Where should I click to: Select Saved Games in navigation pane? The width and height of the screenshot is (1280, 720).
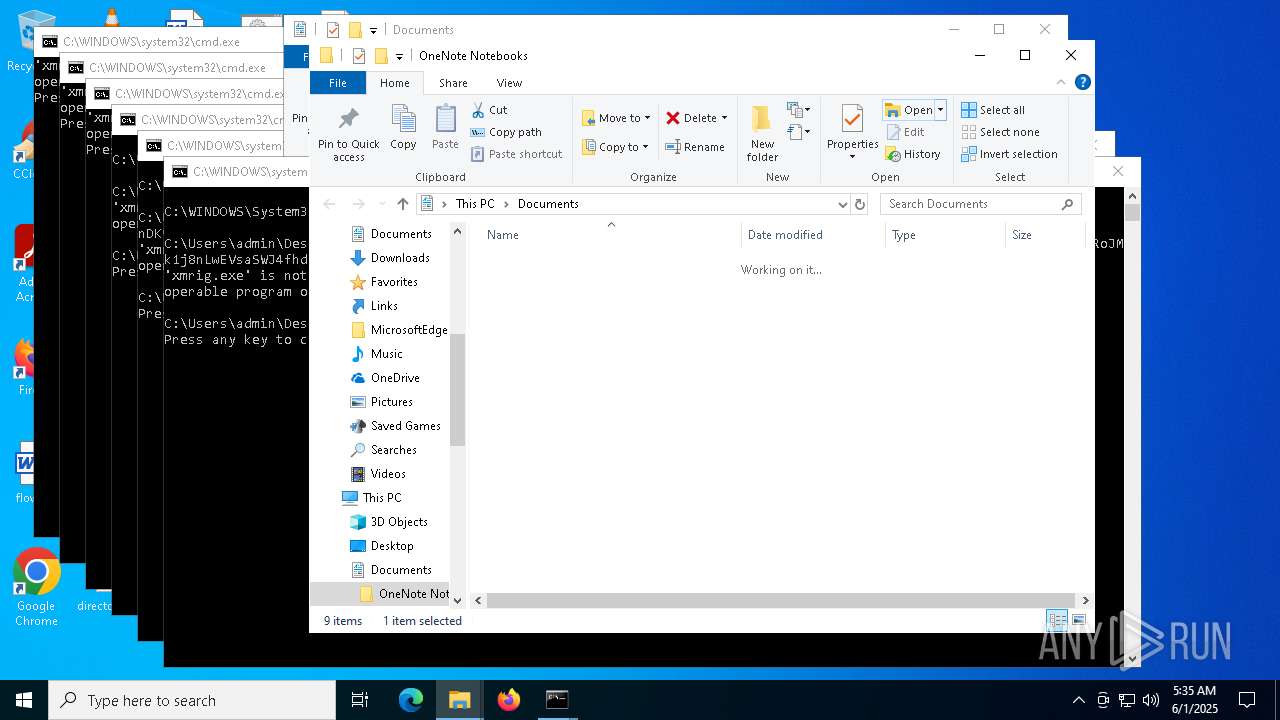(x=395, y=426)
